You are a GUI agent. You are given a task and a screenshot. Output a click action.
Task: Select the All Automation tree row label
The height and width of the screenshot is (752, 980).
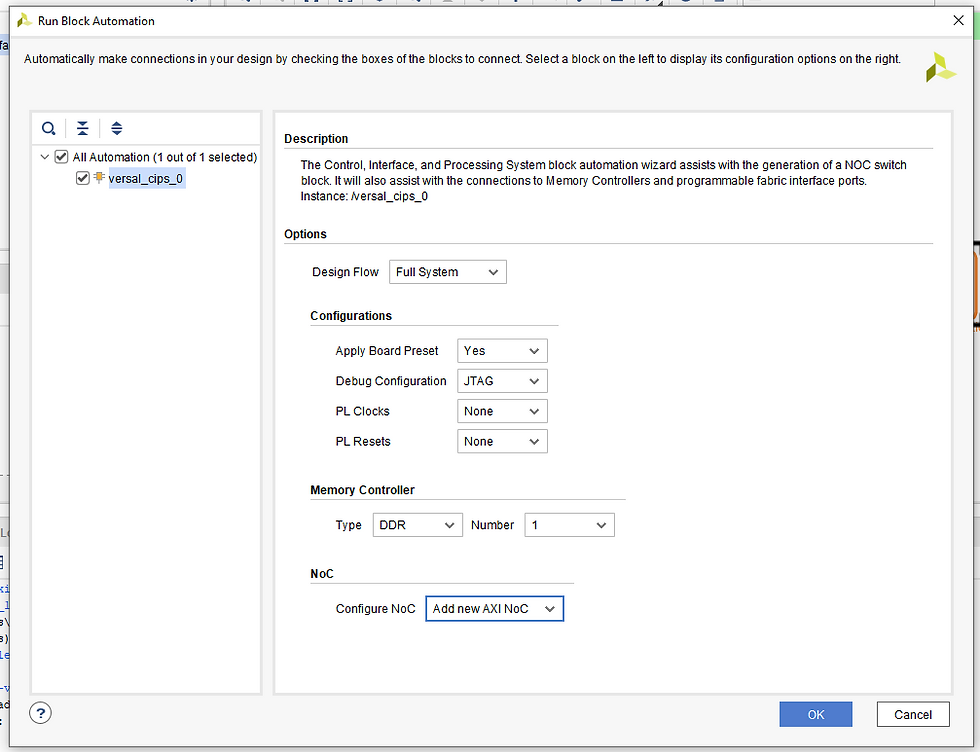(165, 157)
